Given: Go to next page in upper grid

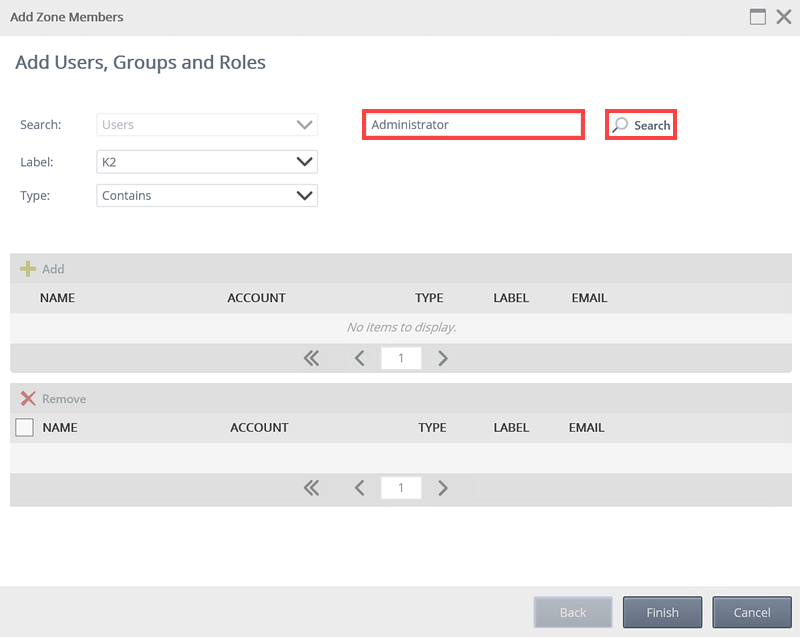Looking at the screenshot, I should (443, 358).
